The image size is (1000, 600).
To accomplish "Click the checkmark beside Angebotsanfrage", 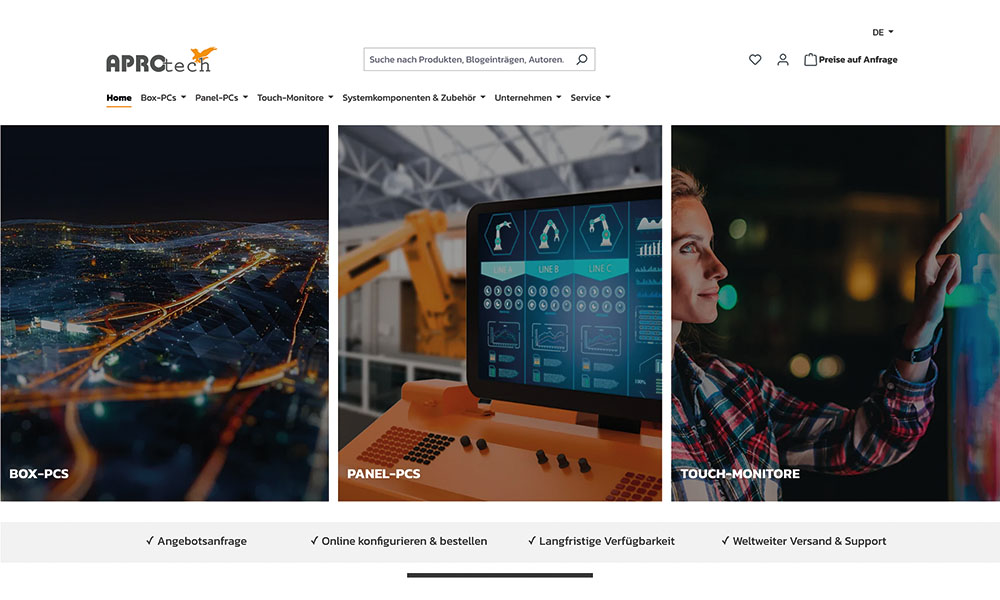I will pyautogui.click(x=148, y=540).
